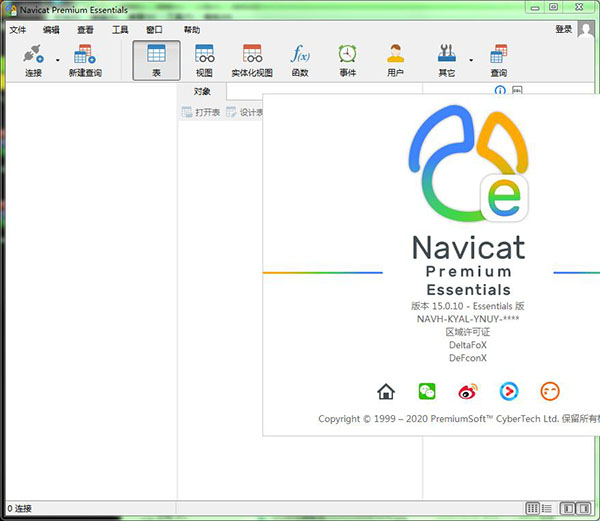Click the WeChat icon in About dialog

[x=427, y=391]
